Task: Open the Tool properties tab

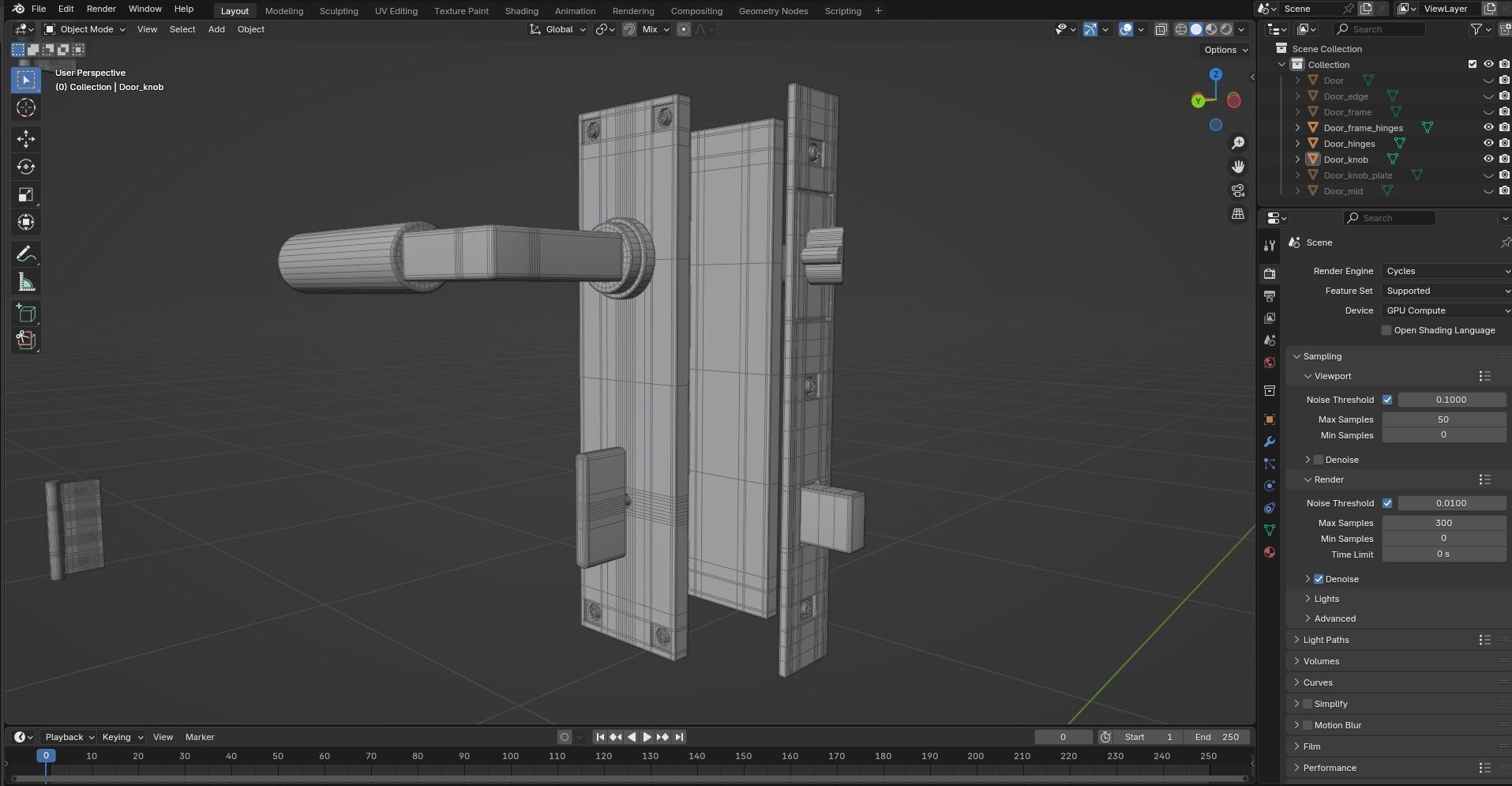Action: coord(1270,246)
